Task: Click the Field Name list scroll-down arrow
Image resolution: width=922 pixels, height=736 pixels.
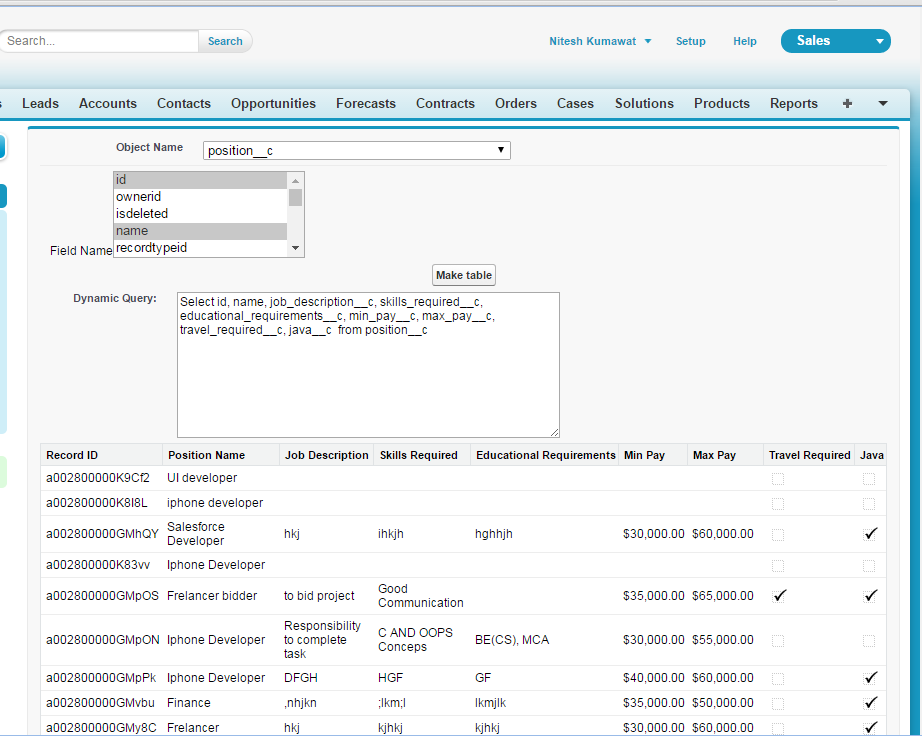Action: tap(295, 248)
